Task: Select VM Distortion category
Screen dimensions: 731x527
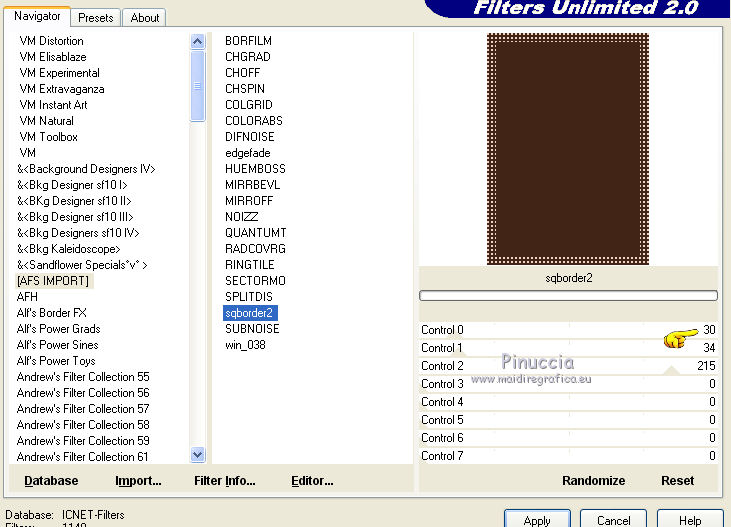Action: [x=51, y=41]
